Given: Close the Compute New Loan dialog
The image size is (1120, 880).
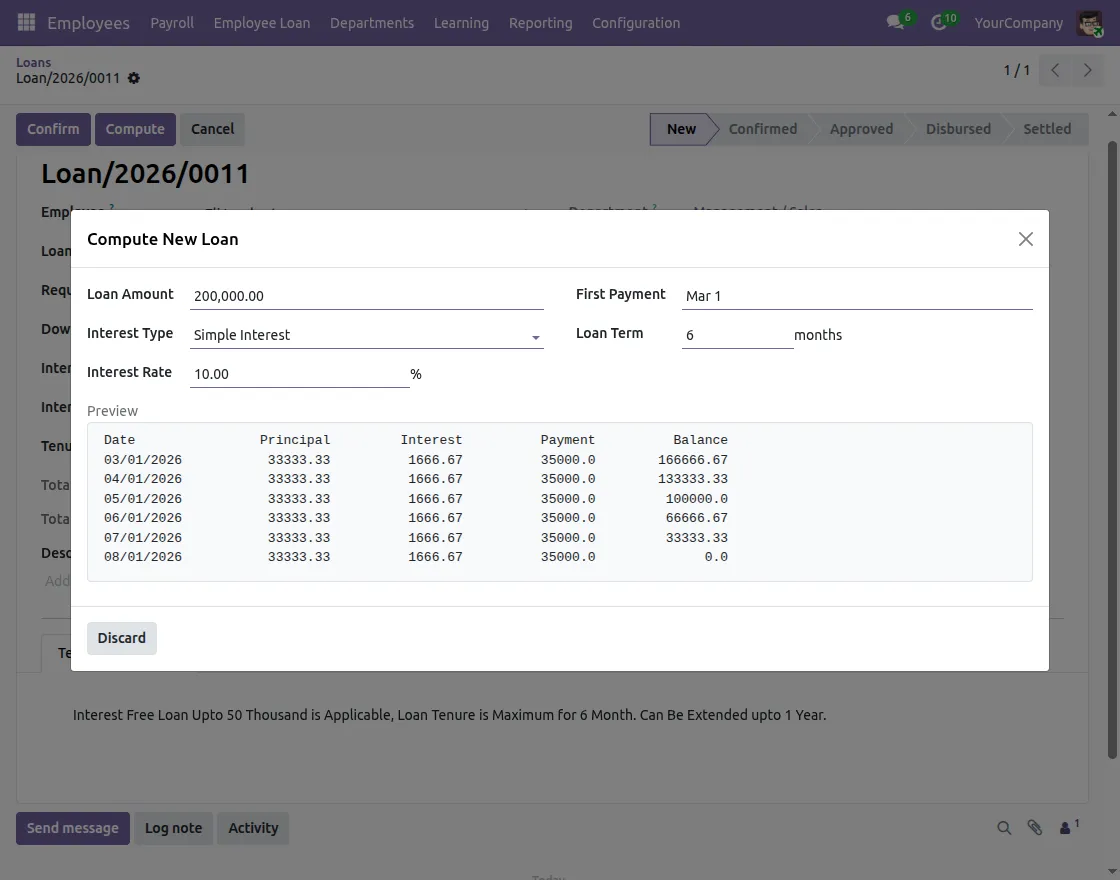Looking at the screenshot, I should pyautogui.click(x=1025, y=239).
